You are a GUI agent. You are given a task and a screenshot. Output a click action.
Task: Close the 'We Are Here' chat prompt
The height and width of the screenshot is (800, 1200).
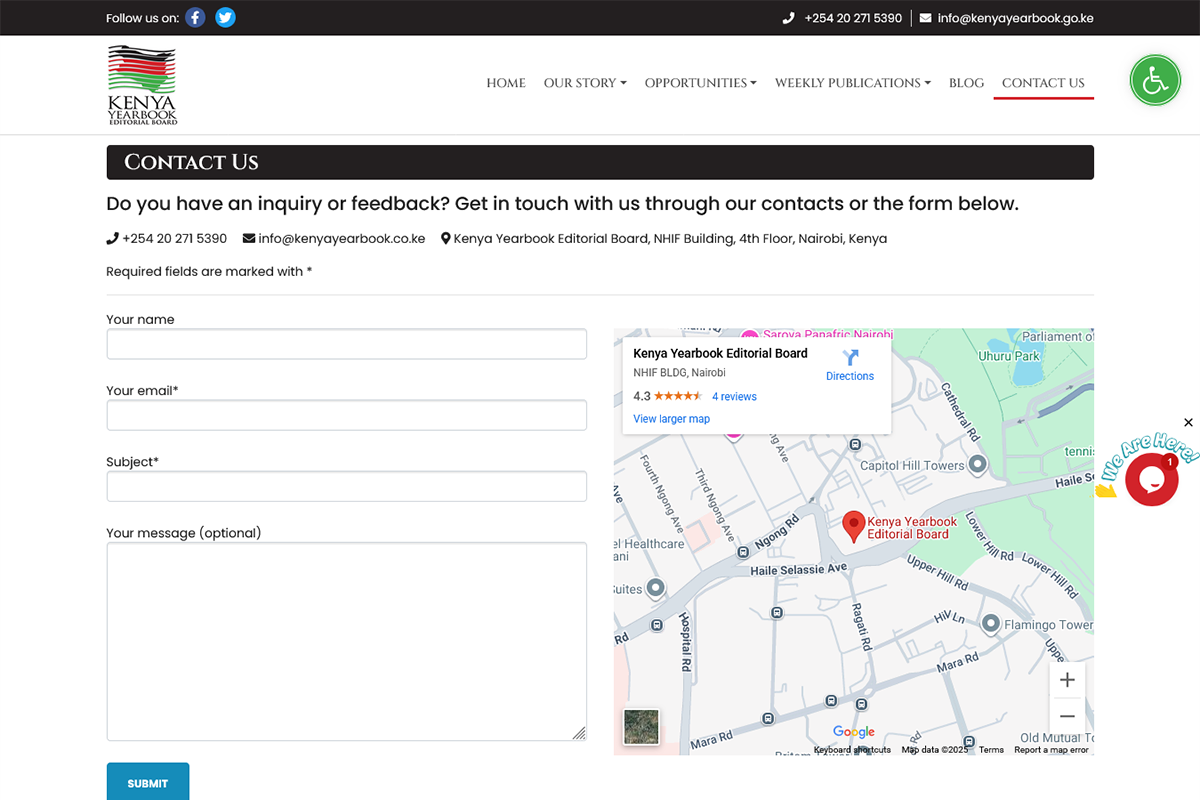(1188, 422)
